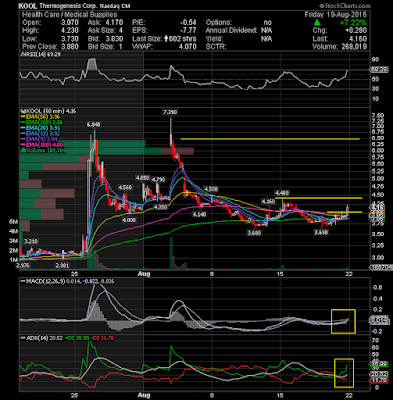Click the 7.290 peak price annotation
Image resolution: width=393 pixels, height=400 pixels.
(x=170, y=112)
